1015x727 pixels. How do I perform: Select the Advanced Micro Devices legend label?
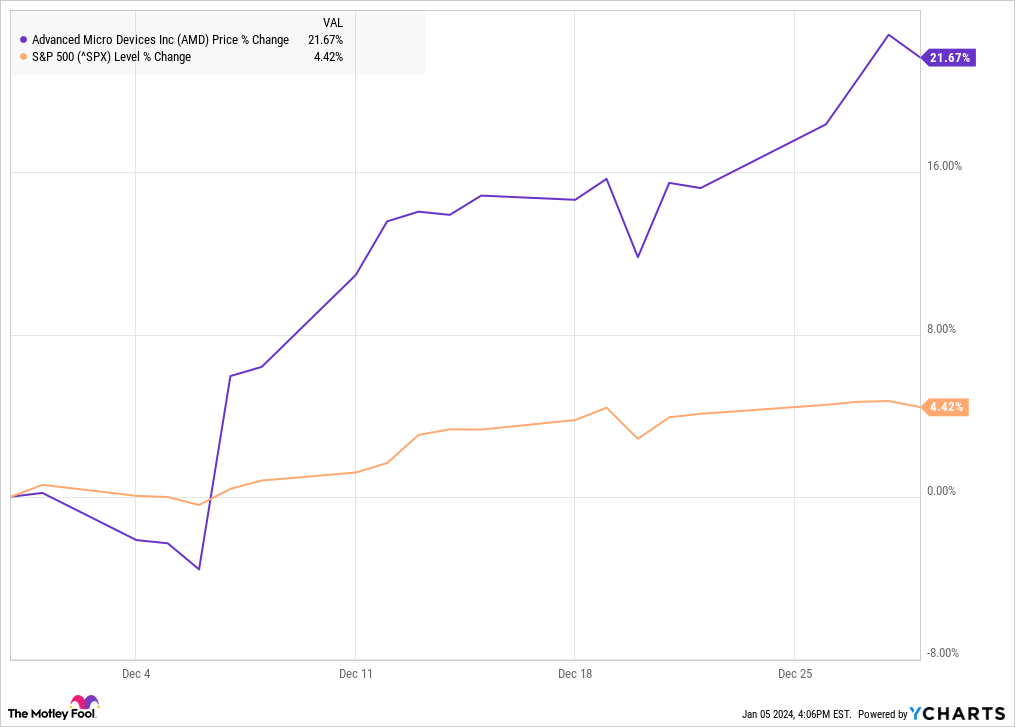pos(161,40)
